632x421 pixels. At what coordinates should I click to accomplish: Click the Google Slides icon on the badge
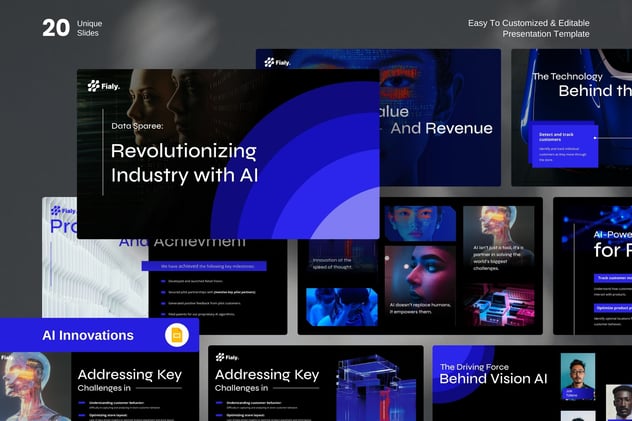coord(177,335)
